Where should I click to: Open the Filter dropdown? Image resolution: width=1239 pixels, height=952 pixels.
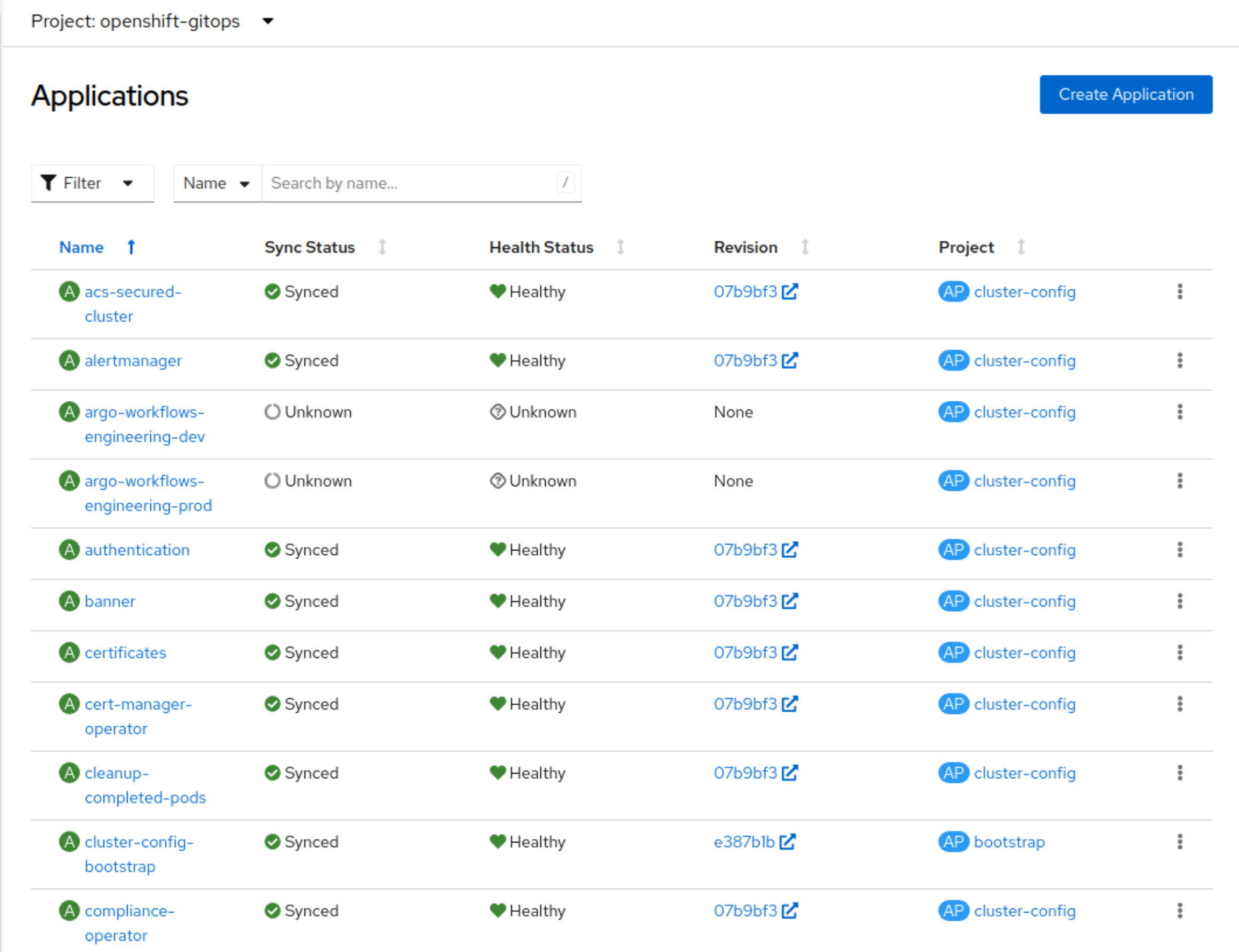tap(92, 183)
